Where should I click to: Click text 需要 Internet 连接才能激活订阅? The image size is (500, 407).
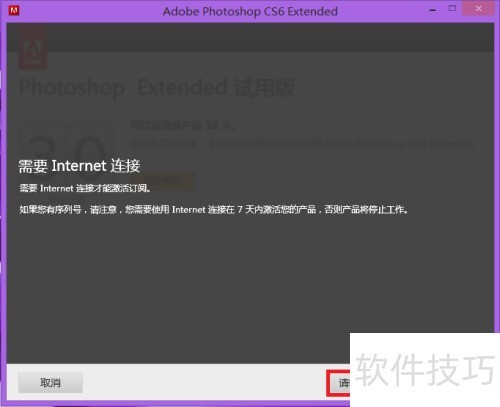[x=85, y=188]
